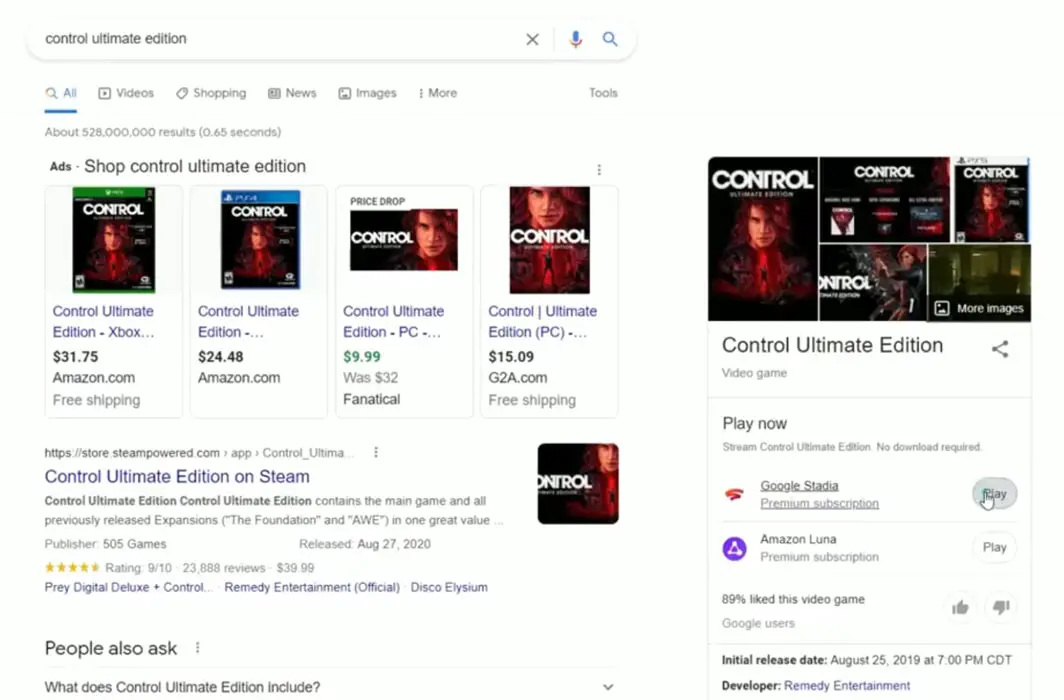
Task: Open People also ask three-dot menu
Action: [x=197, y=648]
